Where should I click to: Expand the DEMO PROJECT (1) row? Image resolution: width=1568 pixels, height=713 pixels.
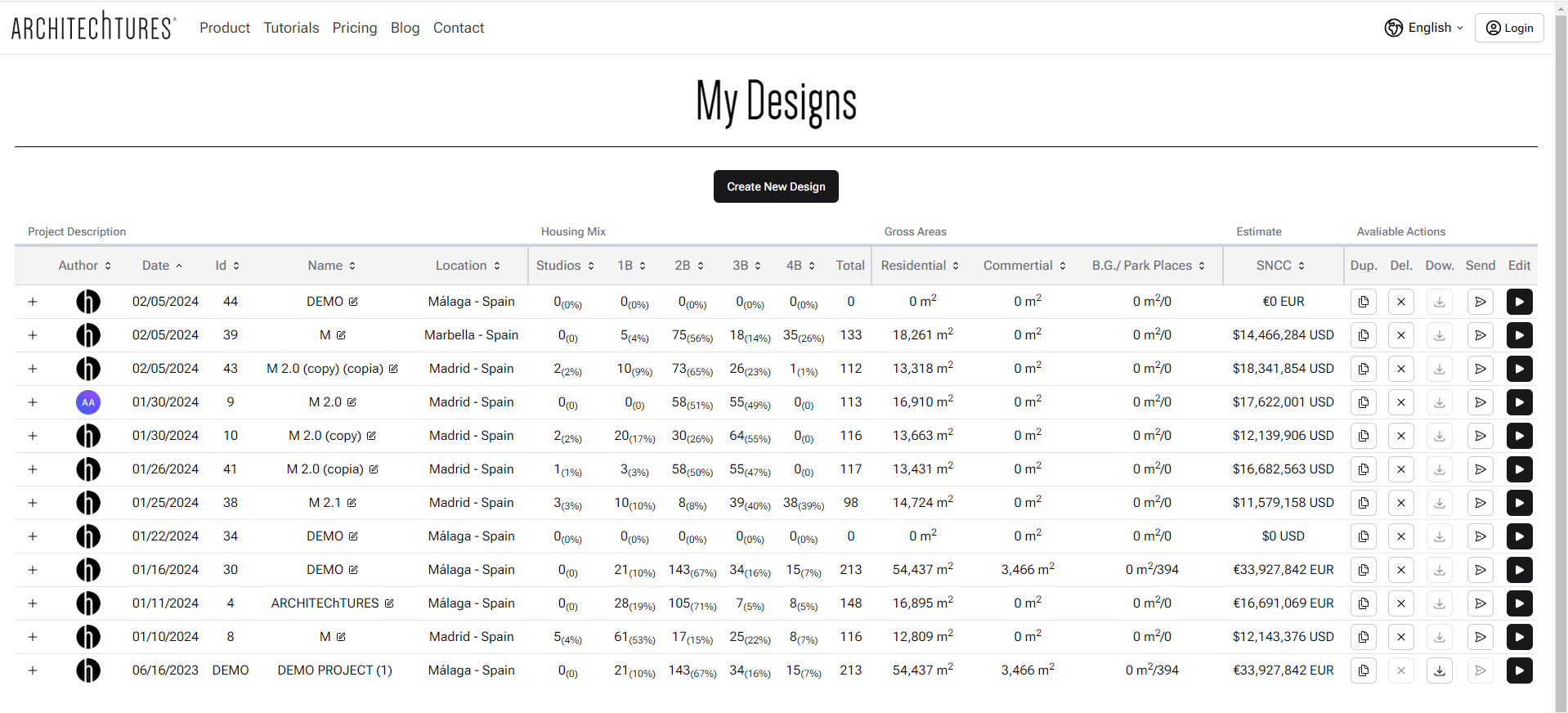click(33, 670)
